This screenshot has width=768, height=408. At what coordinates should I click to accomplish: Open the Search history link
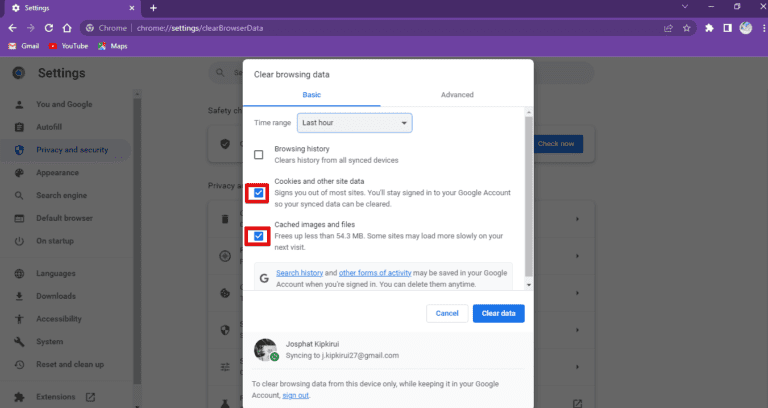(299, 273)
